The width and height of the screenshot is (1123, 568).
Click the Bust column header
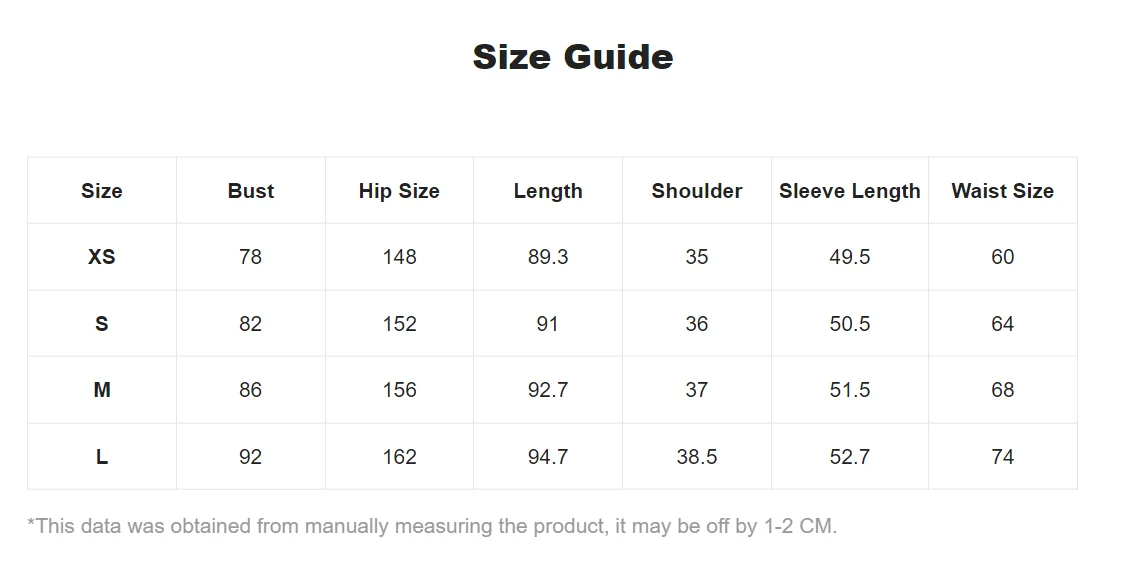[x=250, y=191]
